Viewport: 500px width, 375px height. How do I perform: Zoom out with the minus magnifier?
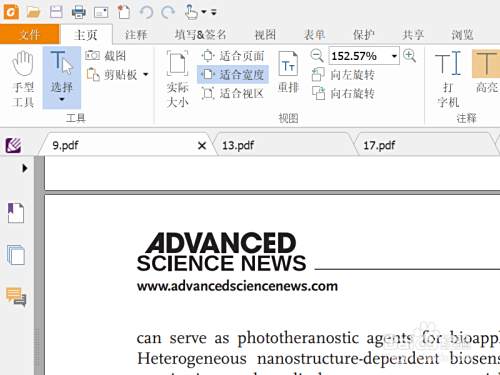point(317,56)
